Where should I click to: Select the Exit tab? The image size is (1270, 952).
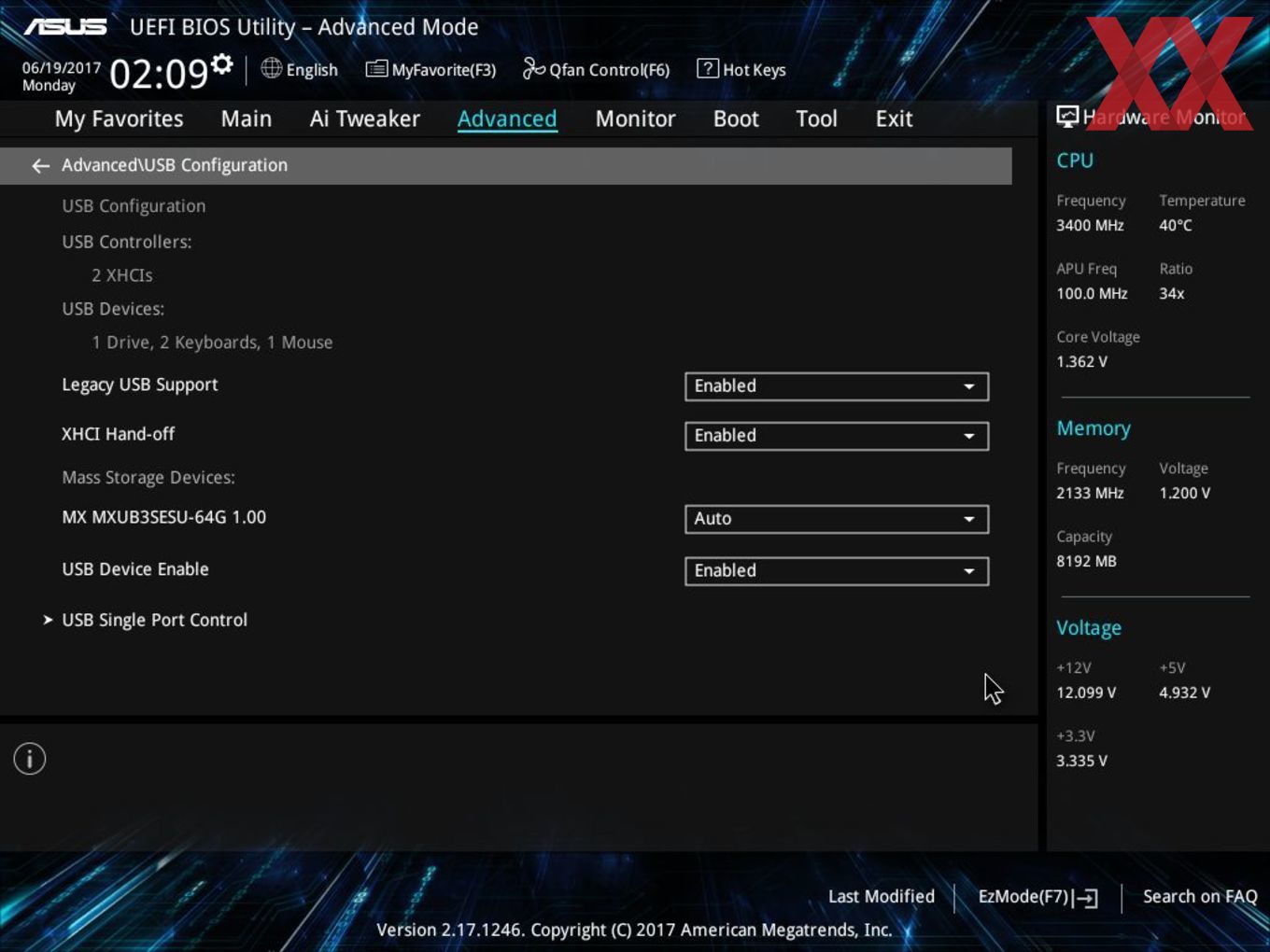point(894,119)
